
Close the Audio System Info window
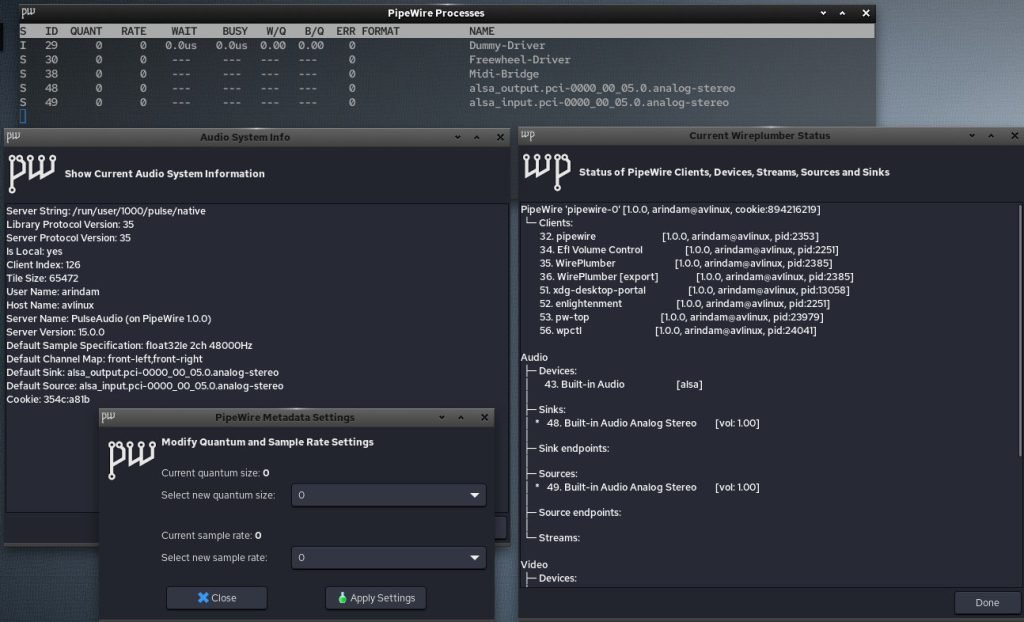tap(500, 137)
